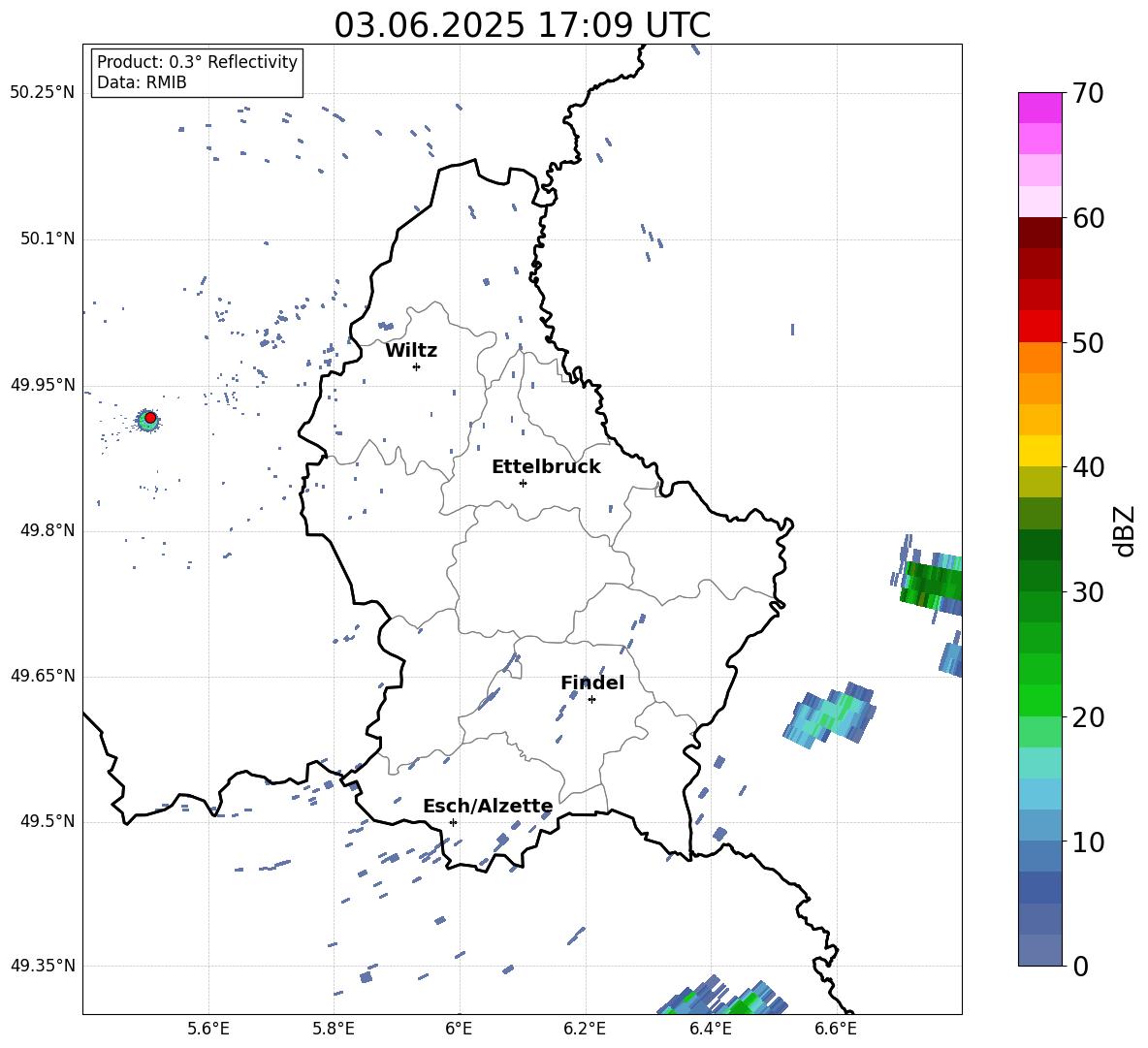This screenshot has width=1148, height=1048.
Task: Click the colorbar value 70
Action: click(1088, 94)
